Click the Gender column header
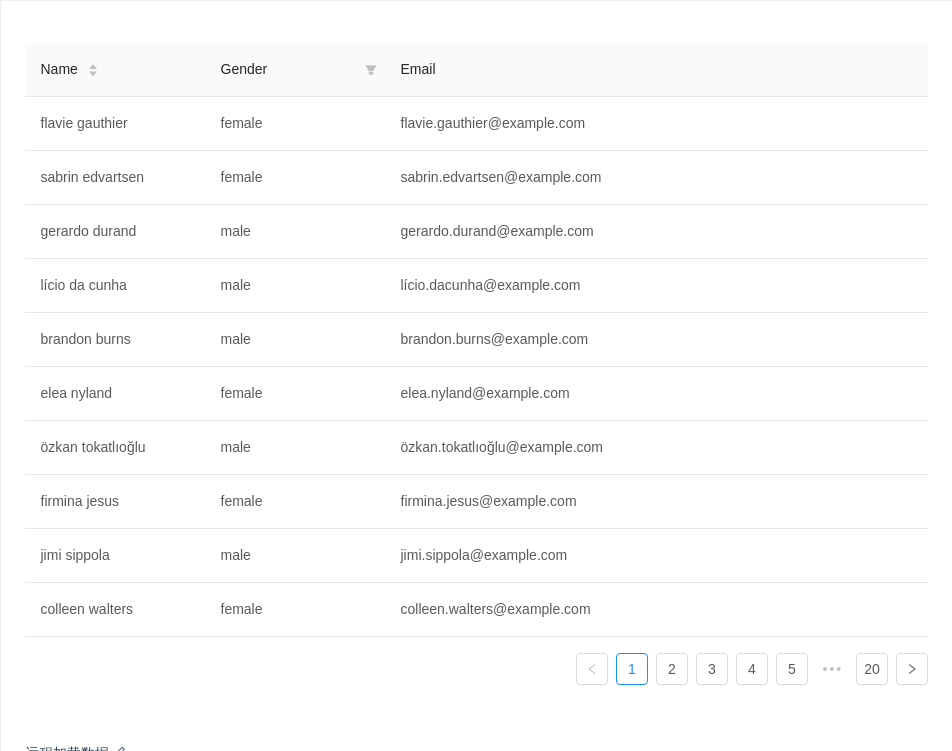 (x=295, y=70)
